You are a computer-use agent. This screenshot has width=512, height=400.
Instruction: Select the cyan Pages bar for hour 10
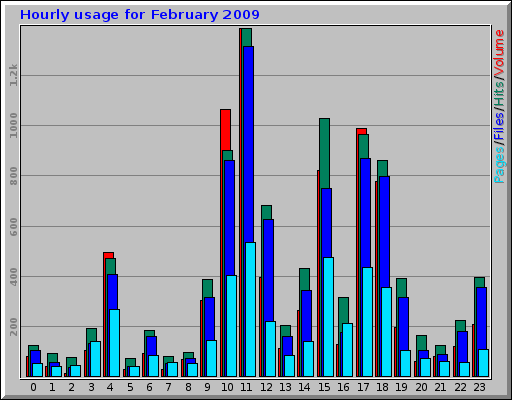point(231,326)
